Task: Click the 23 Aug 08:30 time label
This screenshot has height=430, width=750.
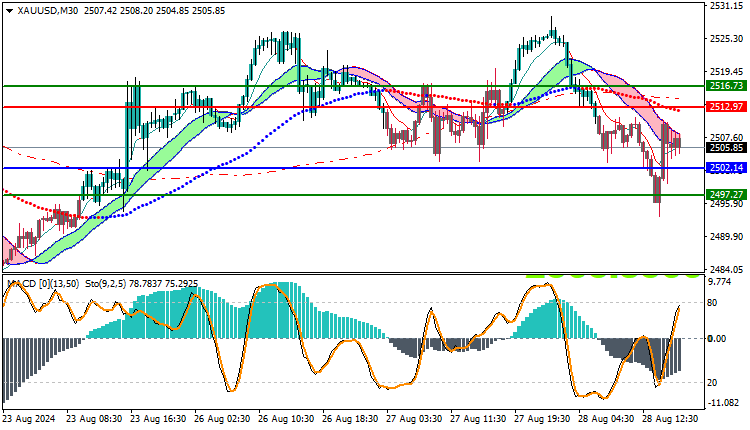Action: coord(94,419)
